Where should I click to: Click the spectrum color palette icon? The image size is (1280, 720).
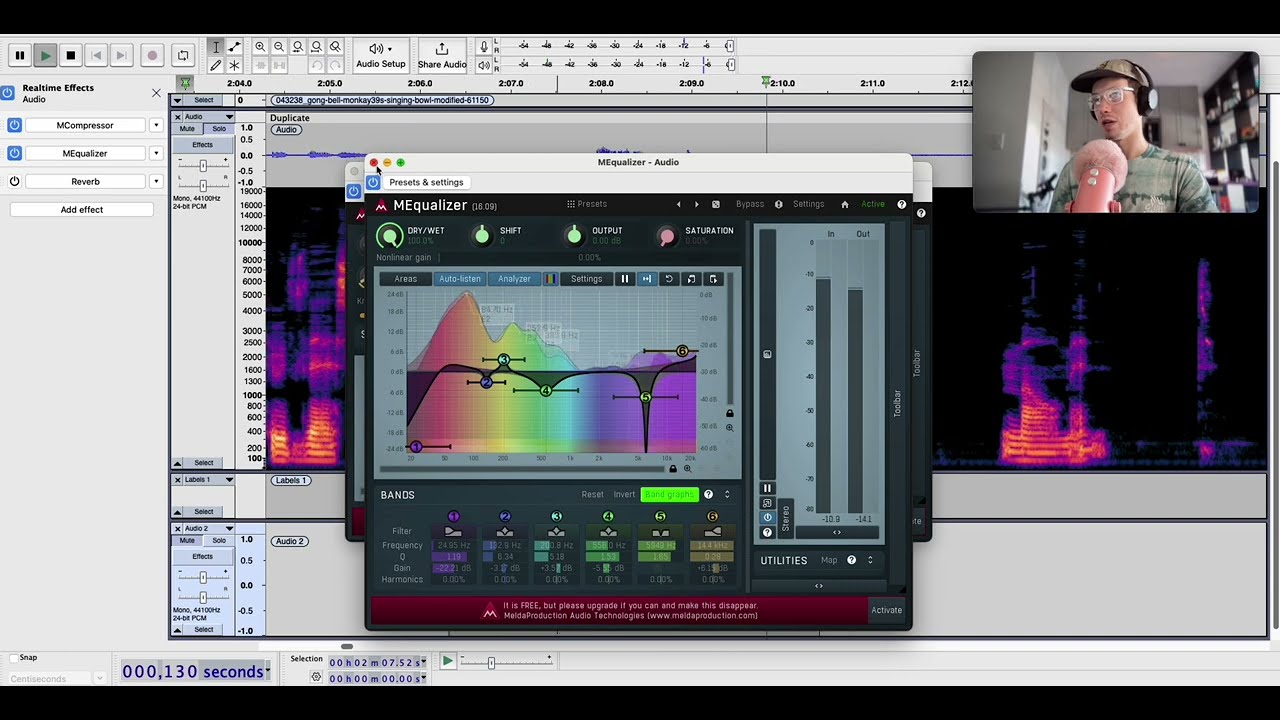[x=550, y=279]
